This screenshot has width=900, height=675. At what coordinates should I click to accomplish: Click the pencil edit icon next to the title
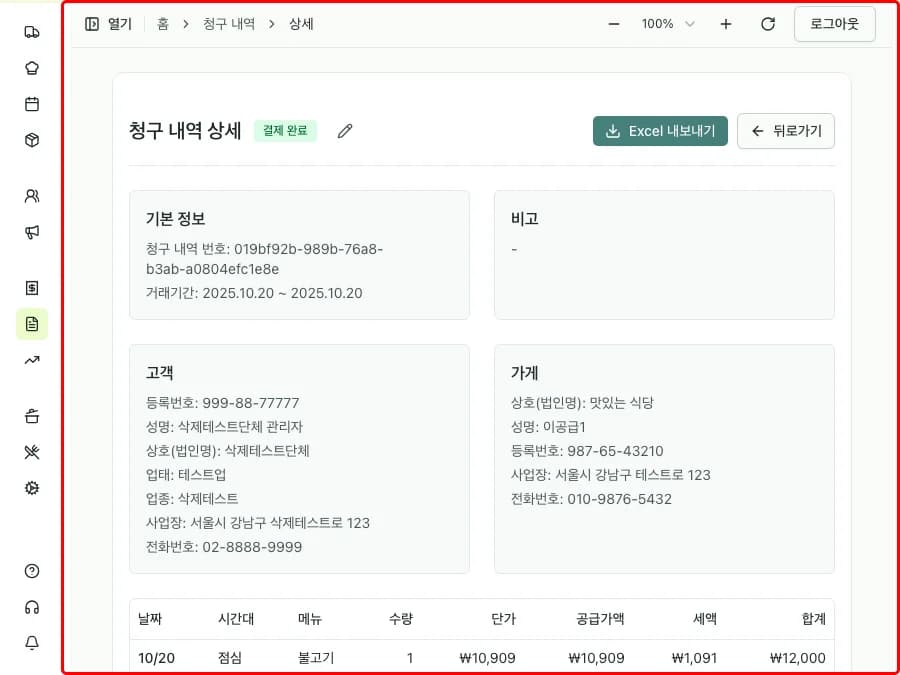pos(344,131)
